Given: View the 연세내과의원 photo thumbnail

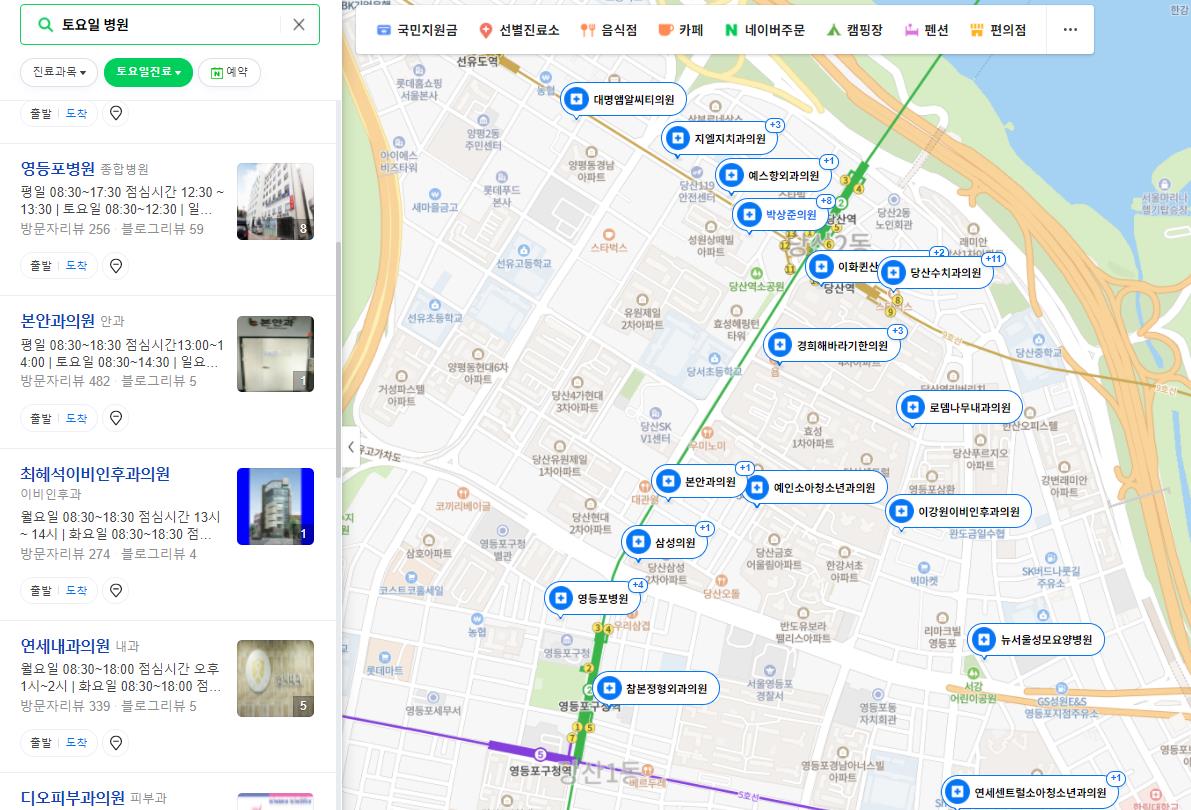Looking at the screenshot, I should tap(276, 679).
